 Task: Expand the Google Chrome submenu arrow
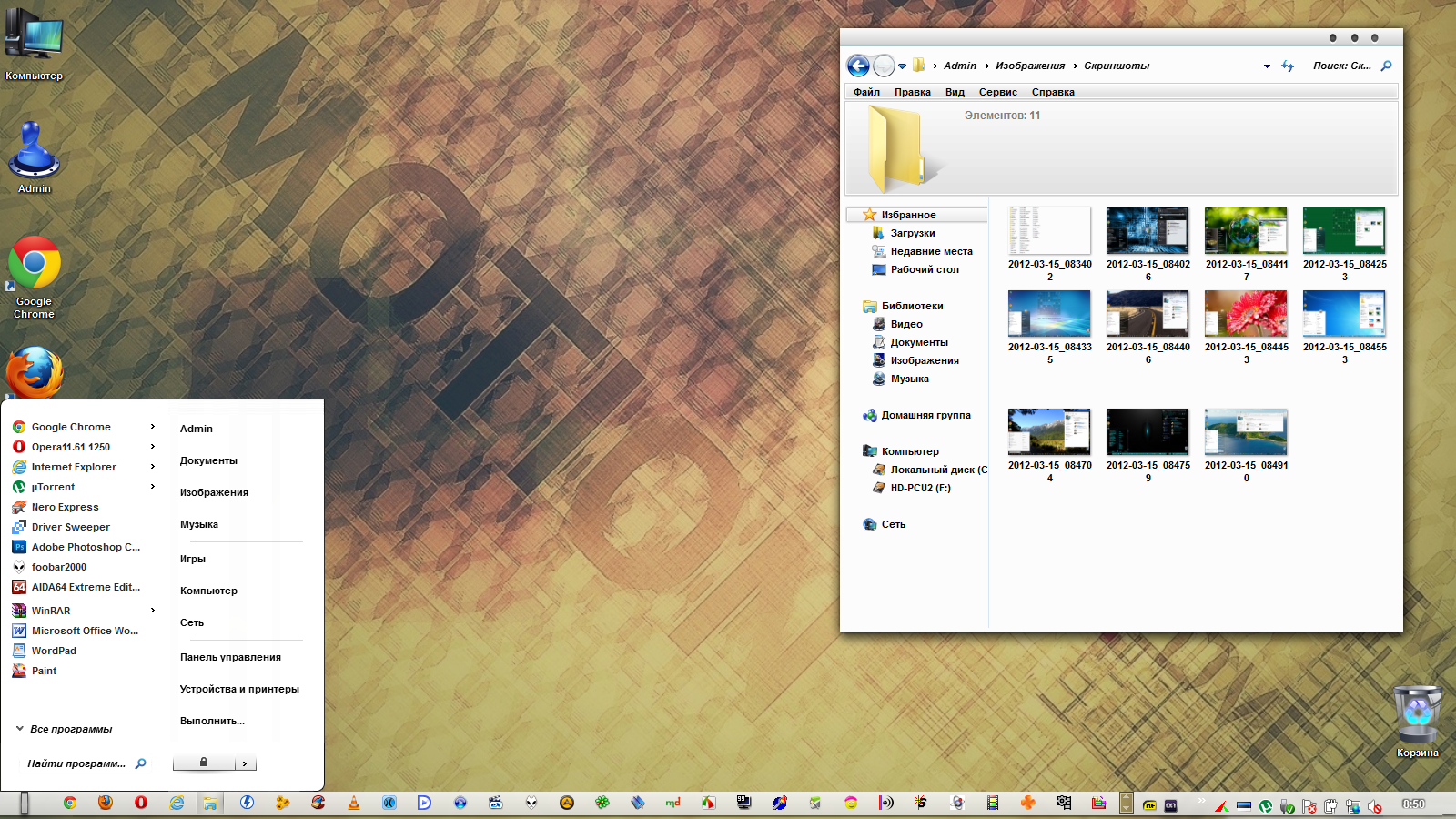point(153,427)
